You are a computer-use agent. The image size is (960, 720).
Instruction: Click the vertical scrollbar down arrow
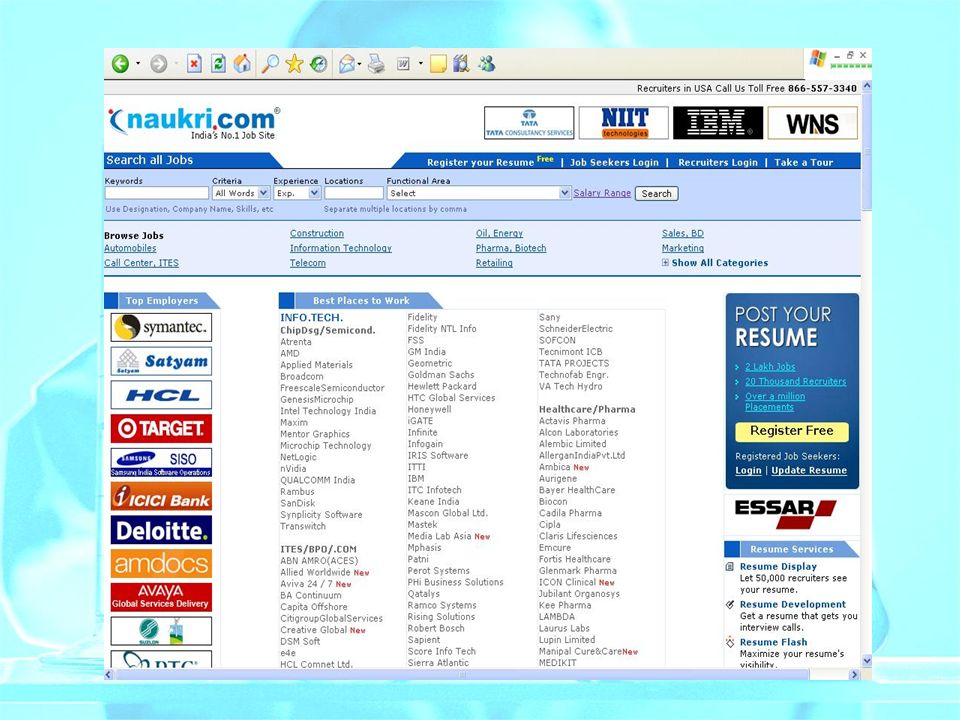[866, 661]
